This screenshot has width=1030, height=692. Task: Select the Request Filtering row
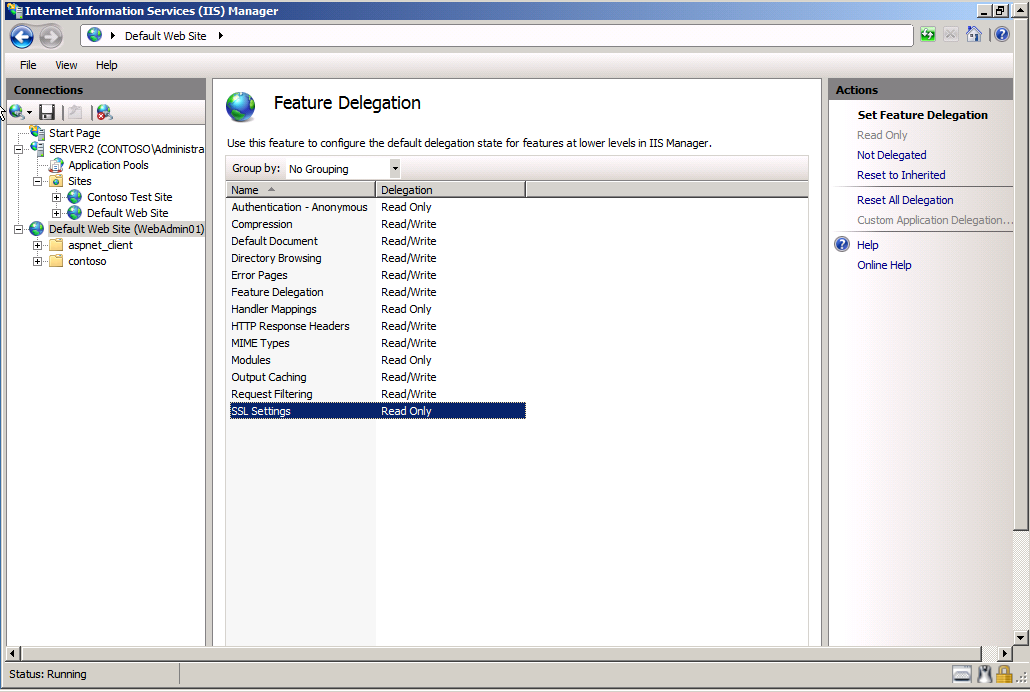pos(377,394)
